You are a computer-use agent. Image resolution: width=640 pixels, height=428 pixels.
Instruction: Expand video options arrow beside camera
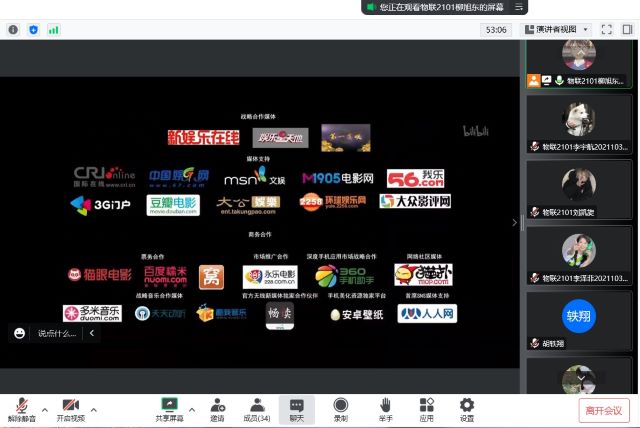pos(94,409)
